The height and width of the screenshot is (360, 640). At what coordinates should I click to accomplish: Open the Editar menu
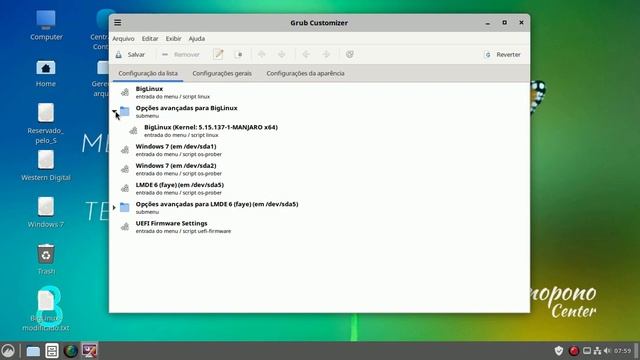click(x=150, y=38)
